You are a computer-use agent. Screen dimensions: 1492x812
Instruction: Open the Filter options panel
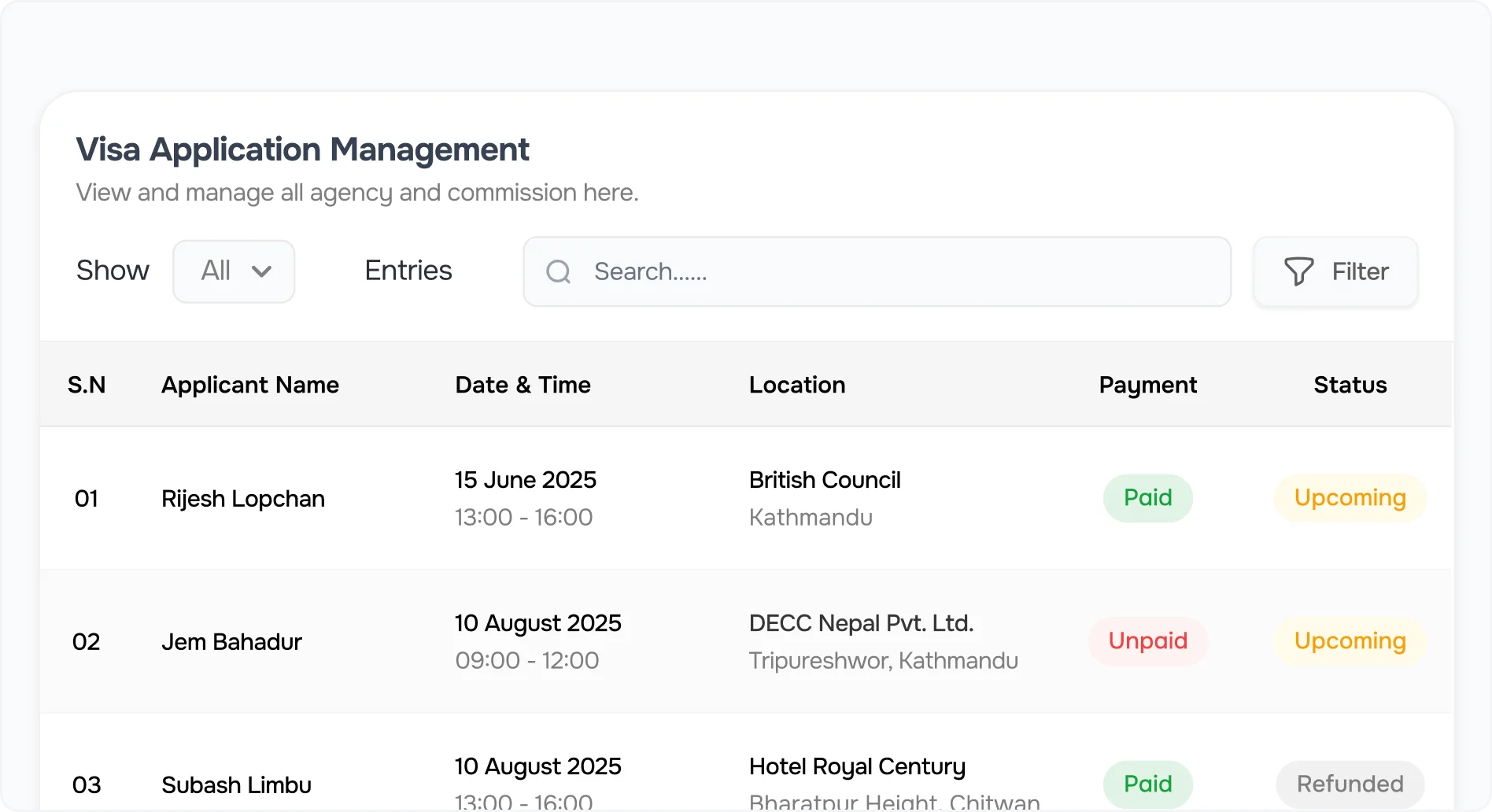tap(1335, 271)
